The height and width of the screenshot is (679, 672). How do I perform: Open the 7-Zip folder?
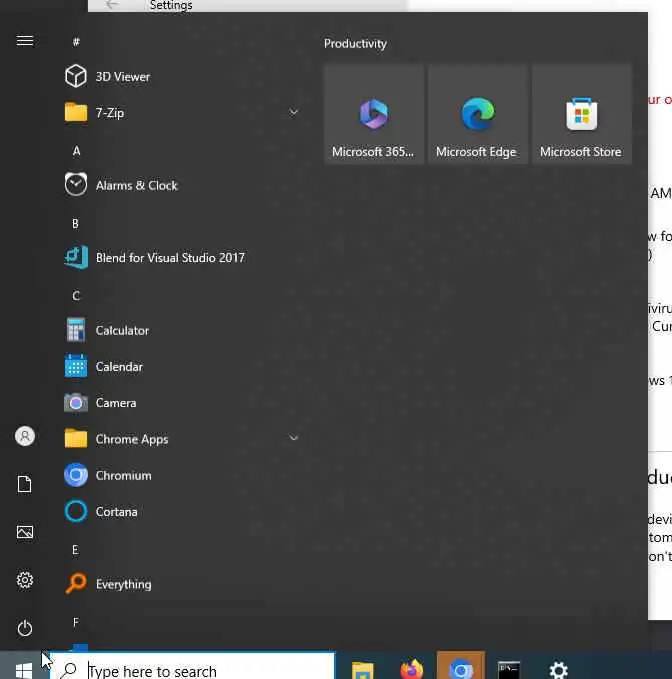point(180,113)
